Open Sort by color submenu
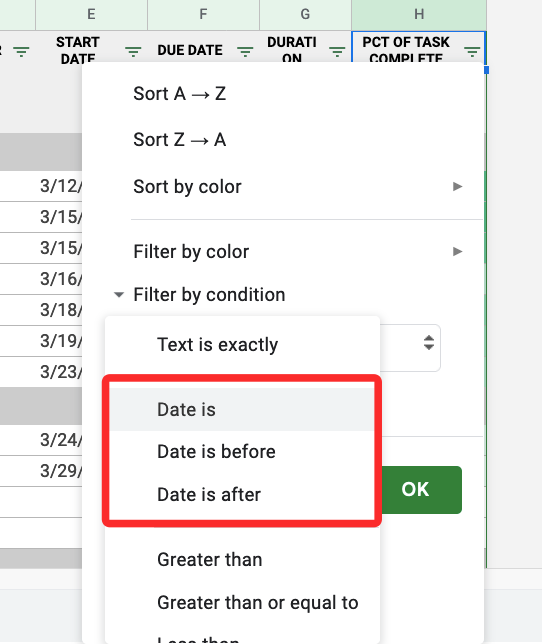Viewport: 542px width, 644px height. tap(283, 186)
